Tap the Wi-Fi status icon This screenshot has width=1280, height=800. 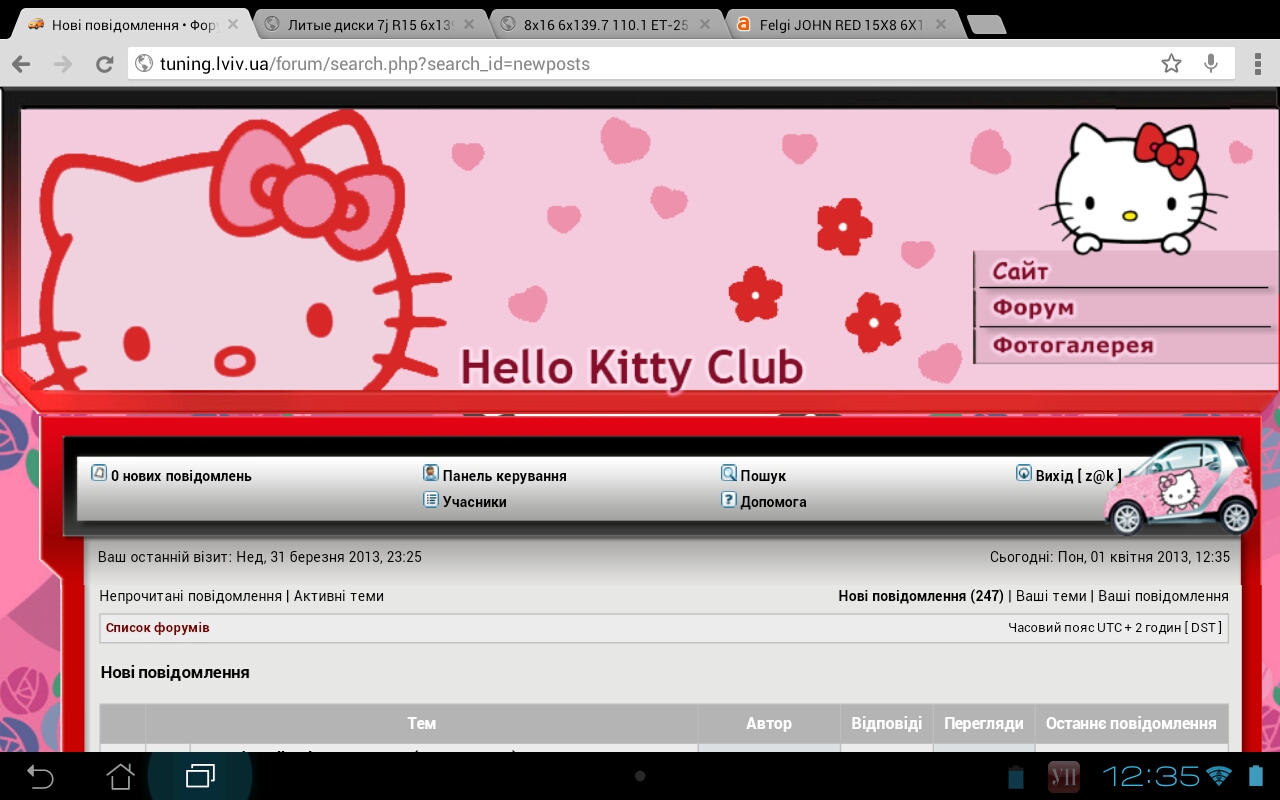(1218, 776)
